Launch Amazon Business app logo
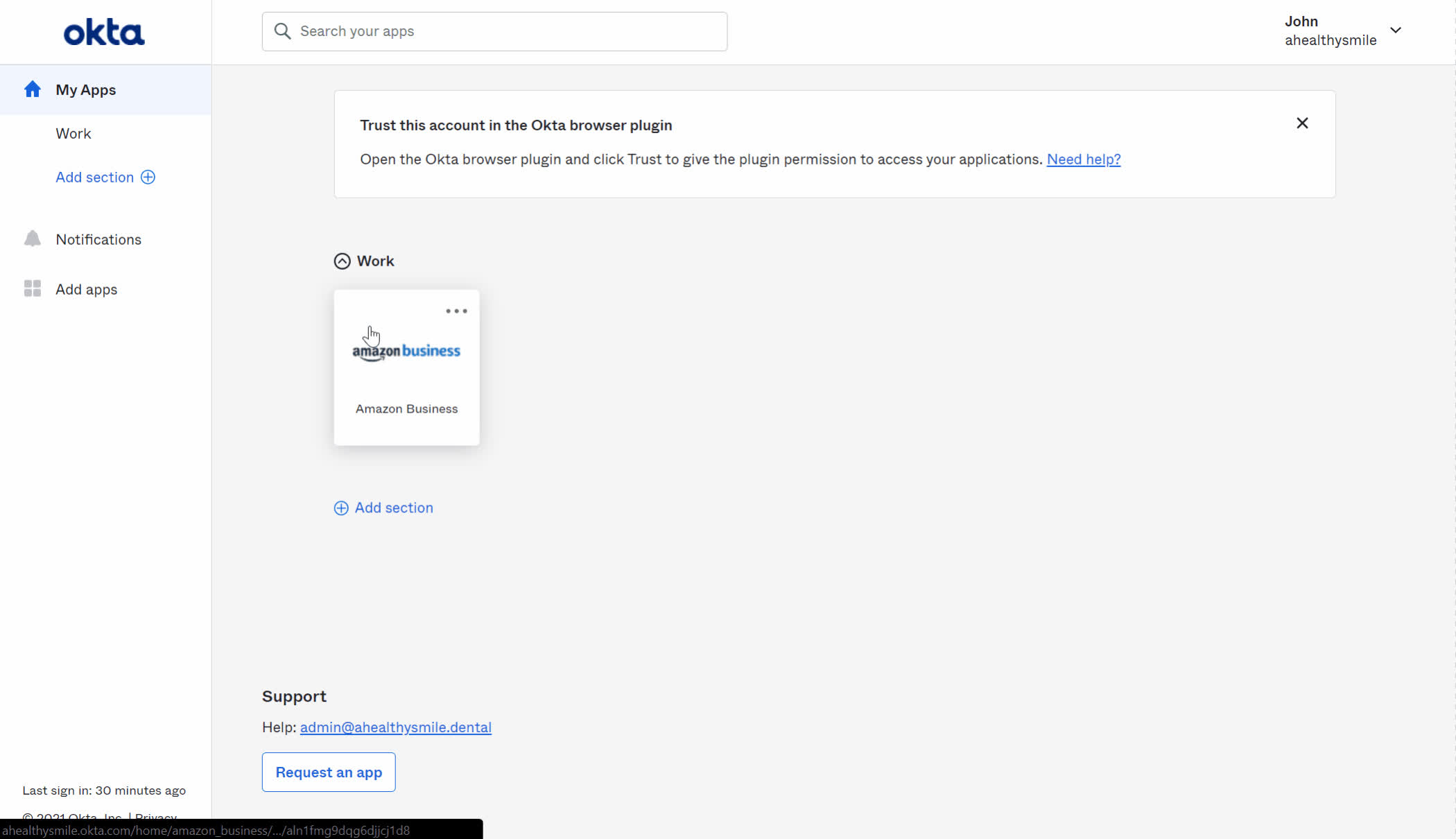Screen dimensions: 1456x839 click(x=406, y=352)
